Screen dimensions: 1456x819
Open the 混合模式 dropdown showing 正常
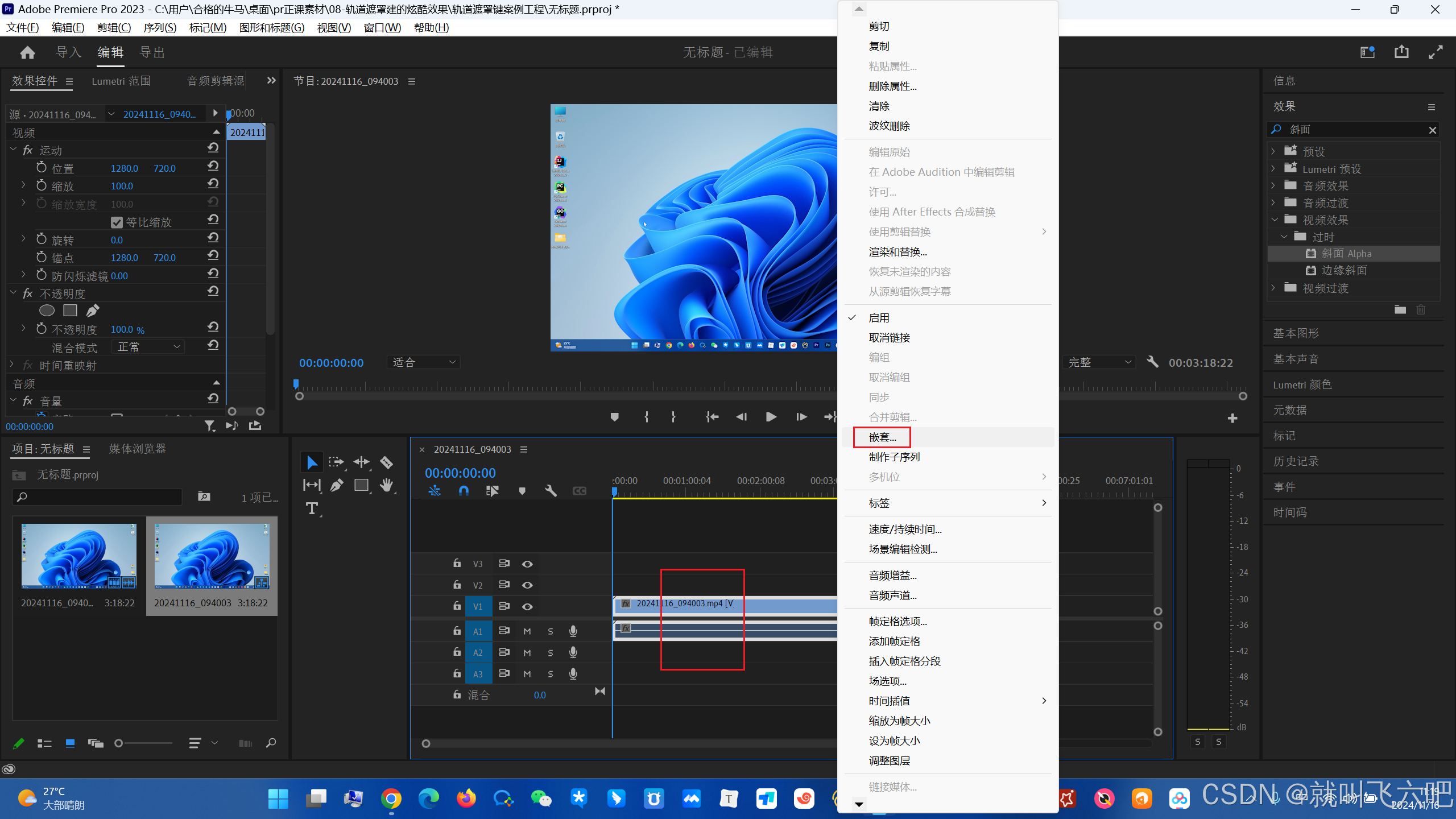pyautogui.click(x=148, y=347)
